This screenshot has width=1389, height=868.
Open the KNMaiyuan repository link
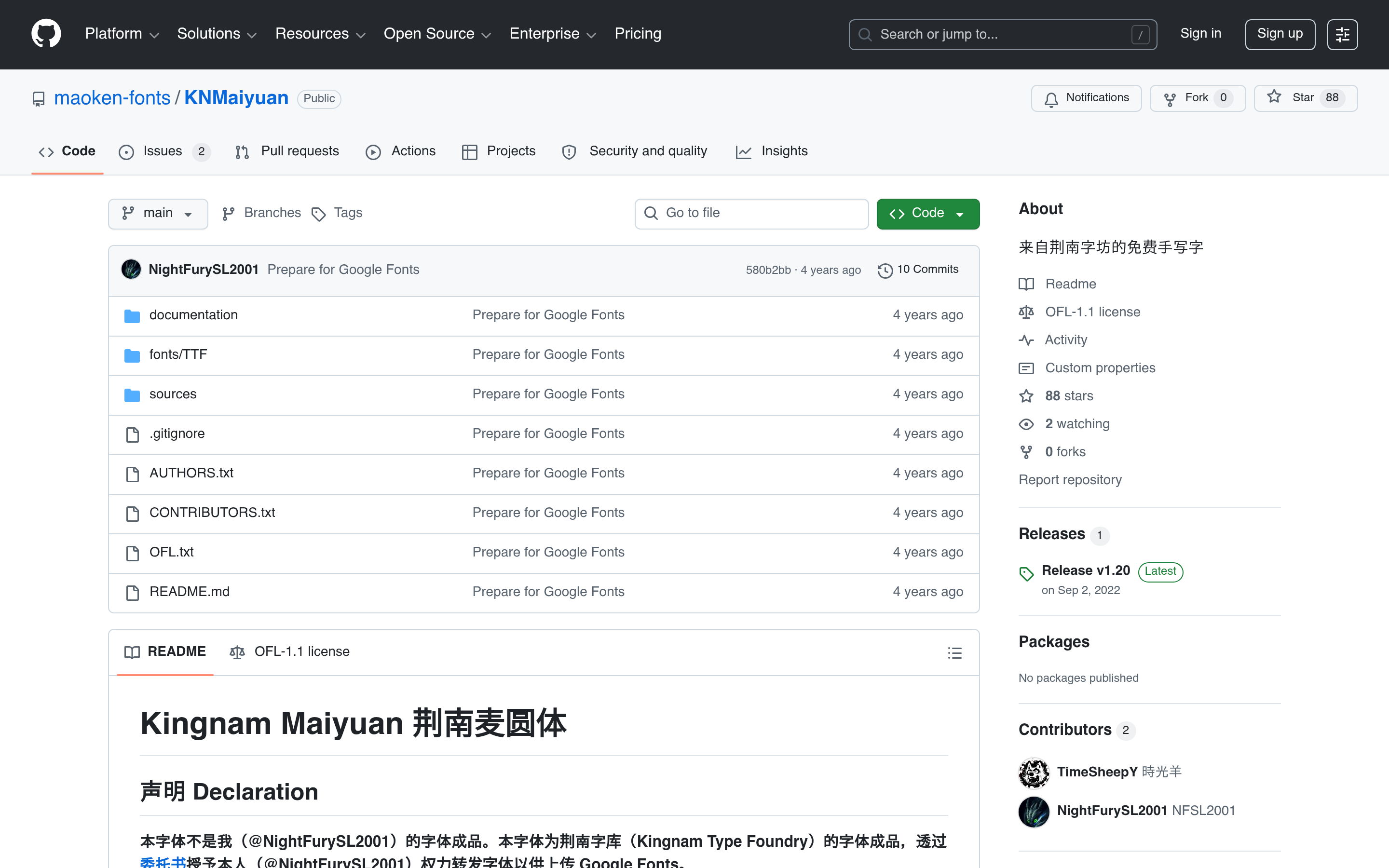point(236,98)
